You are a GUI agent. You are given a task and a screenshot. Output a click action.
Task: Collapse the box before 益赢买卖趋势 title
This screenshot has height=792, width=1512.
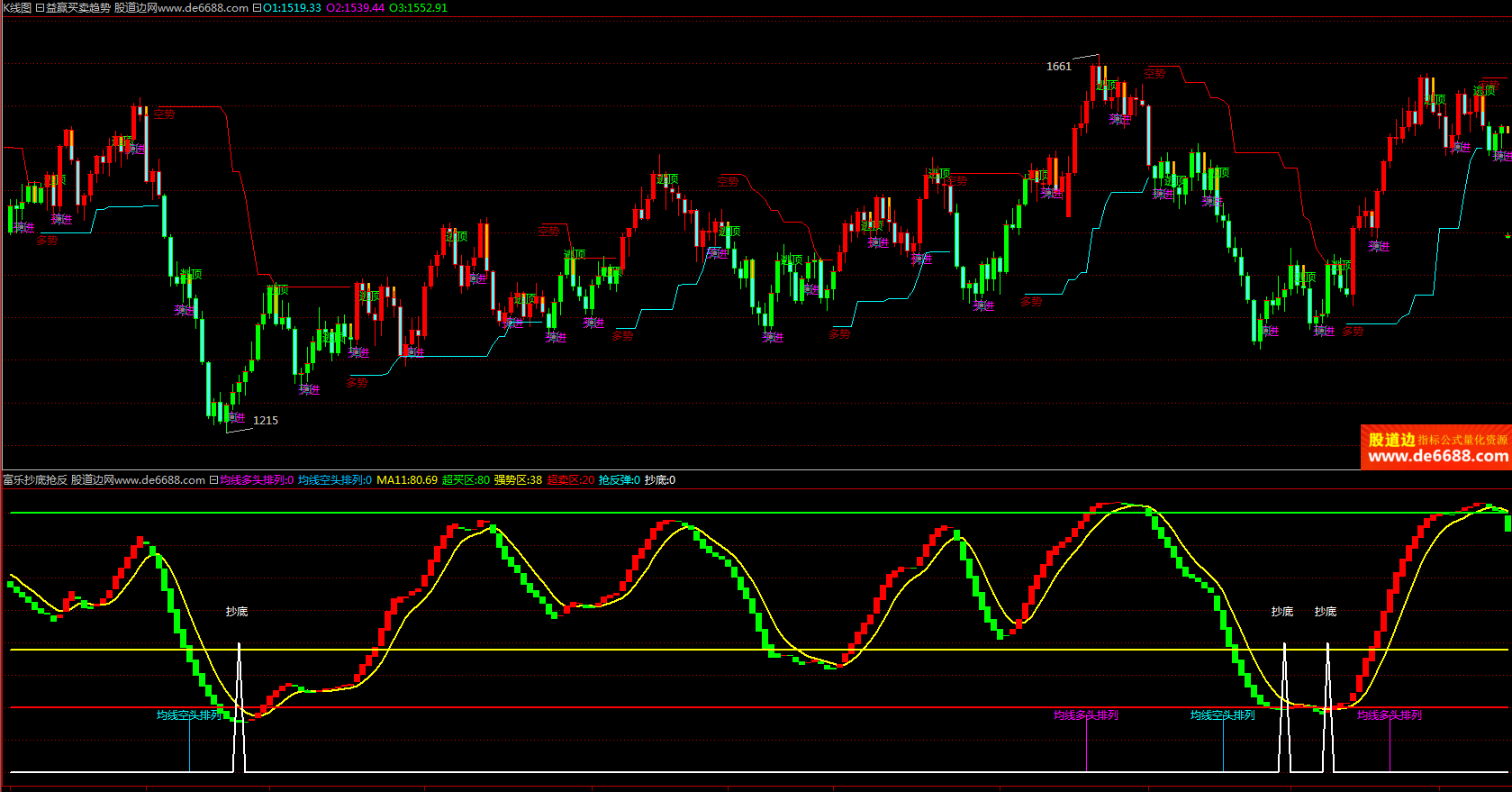coord(40,8)
